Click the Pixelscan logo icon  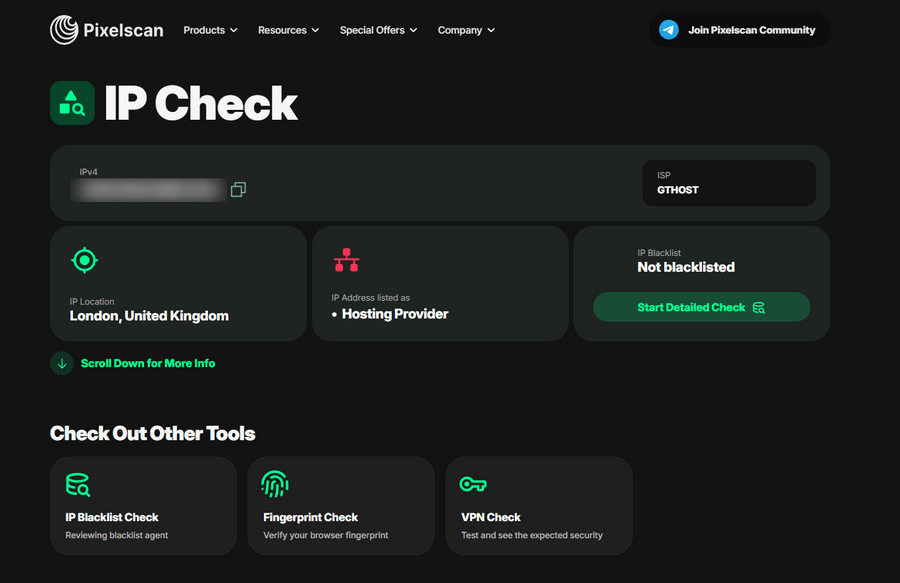pos(64,30)
